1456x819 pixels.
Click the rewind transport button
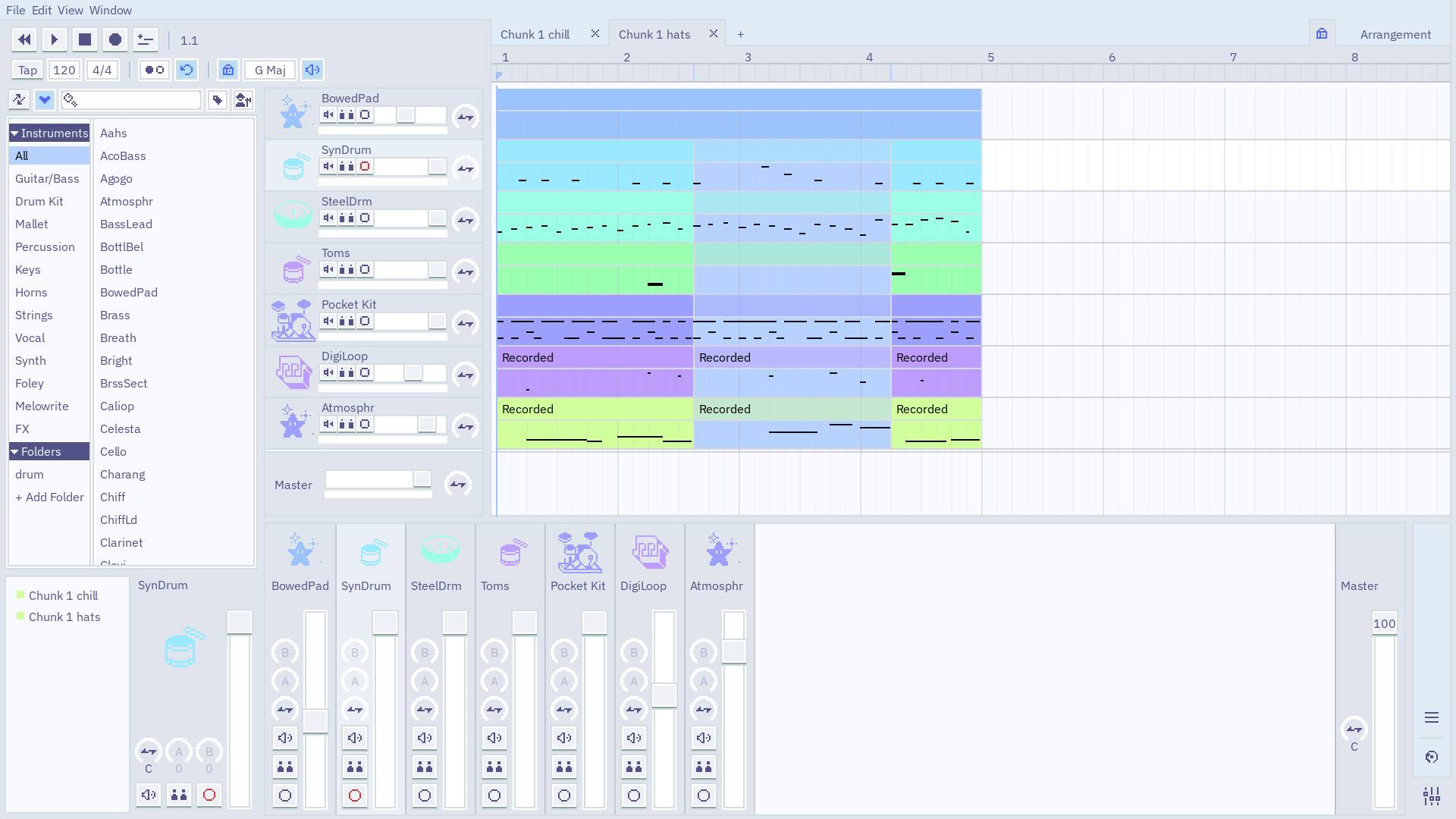pyautogui.click(x=24, y=39)
